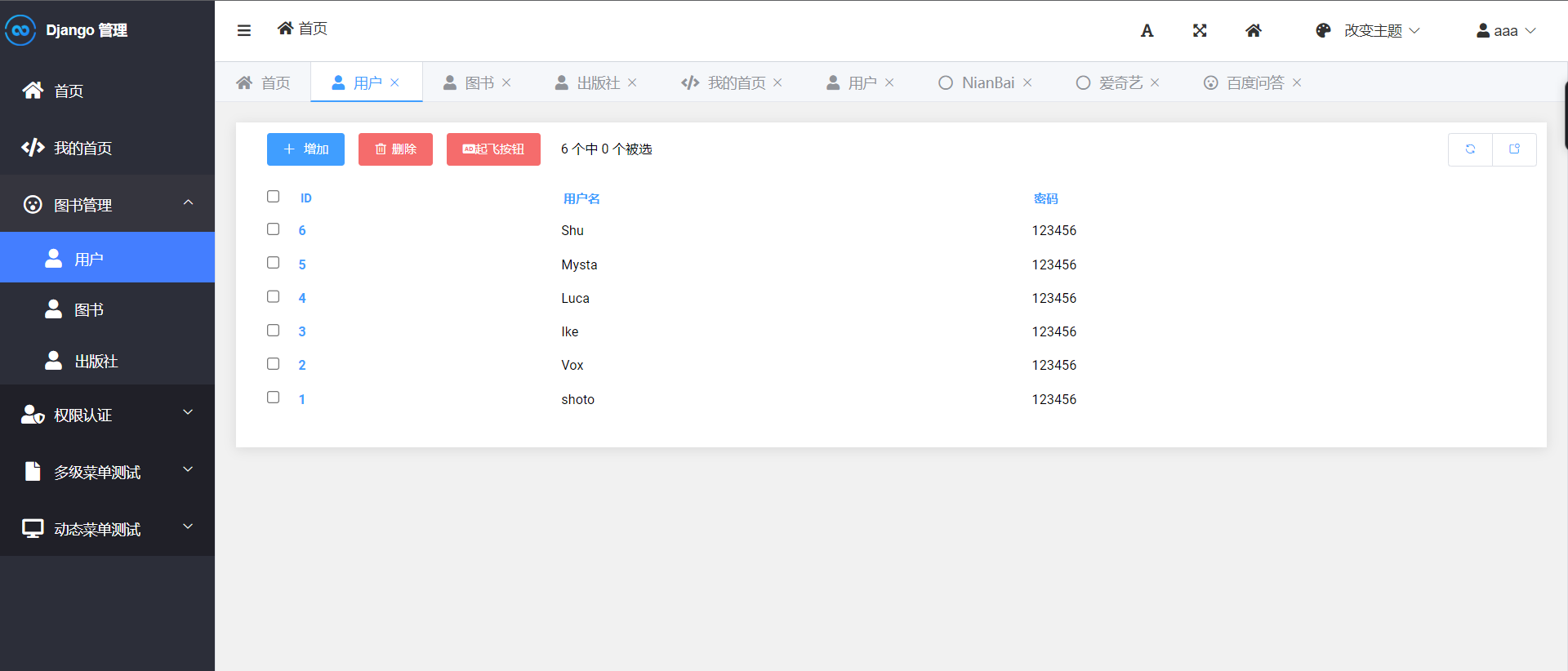Collapse the 图书管理 sidebar menu
This screenshot has height=671, width=1568.
click(107, 204)
